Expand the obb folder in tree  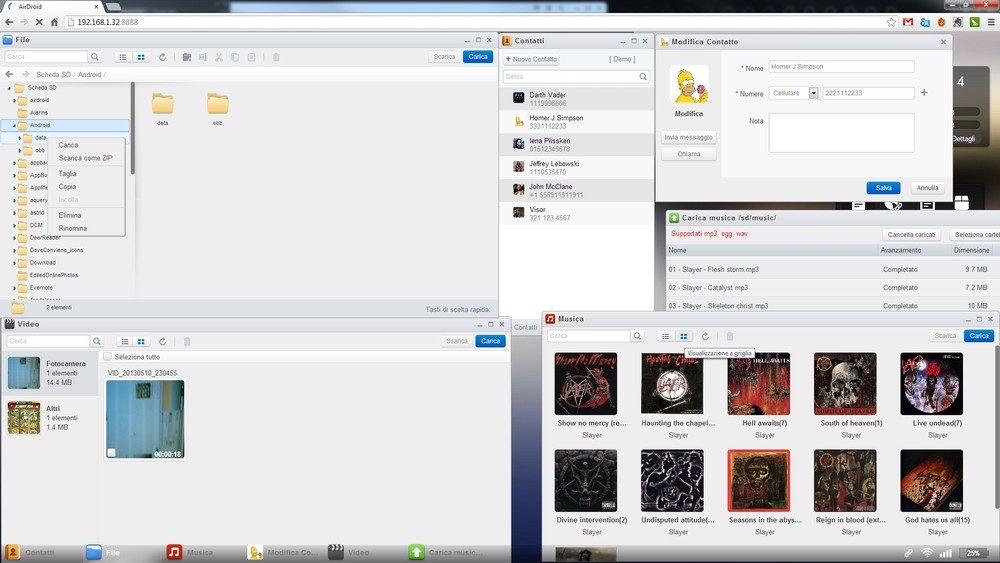pyautogui.click(x=20, y=150)
